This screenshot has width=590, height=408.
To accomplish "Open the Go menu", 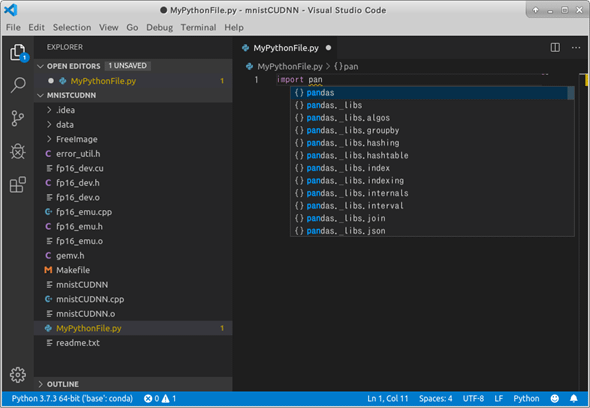I will (132, 27).
